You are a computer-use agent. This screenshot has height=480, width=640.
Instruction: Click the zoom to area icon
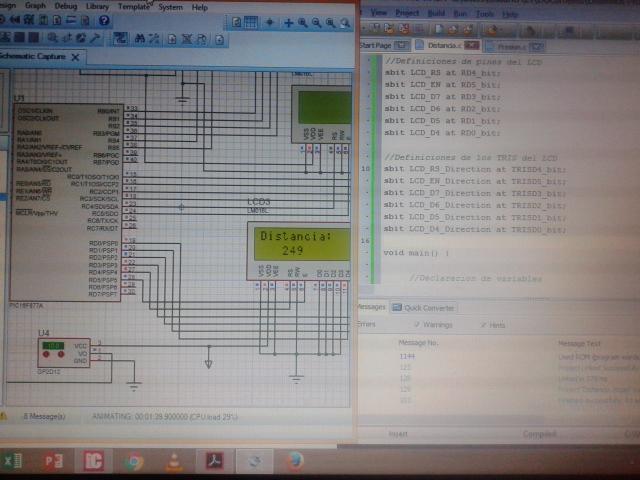[x=345, y=24]
